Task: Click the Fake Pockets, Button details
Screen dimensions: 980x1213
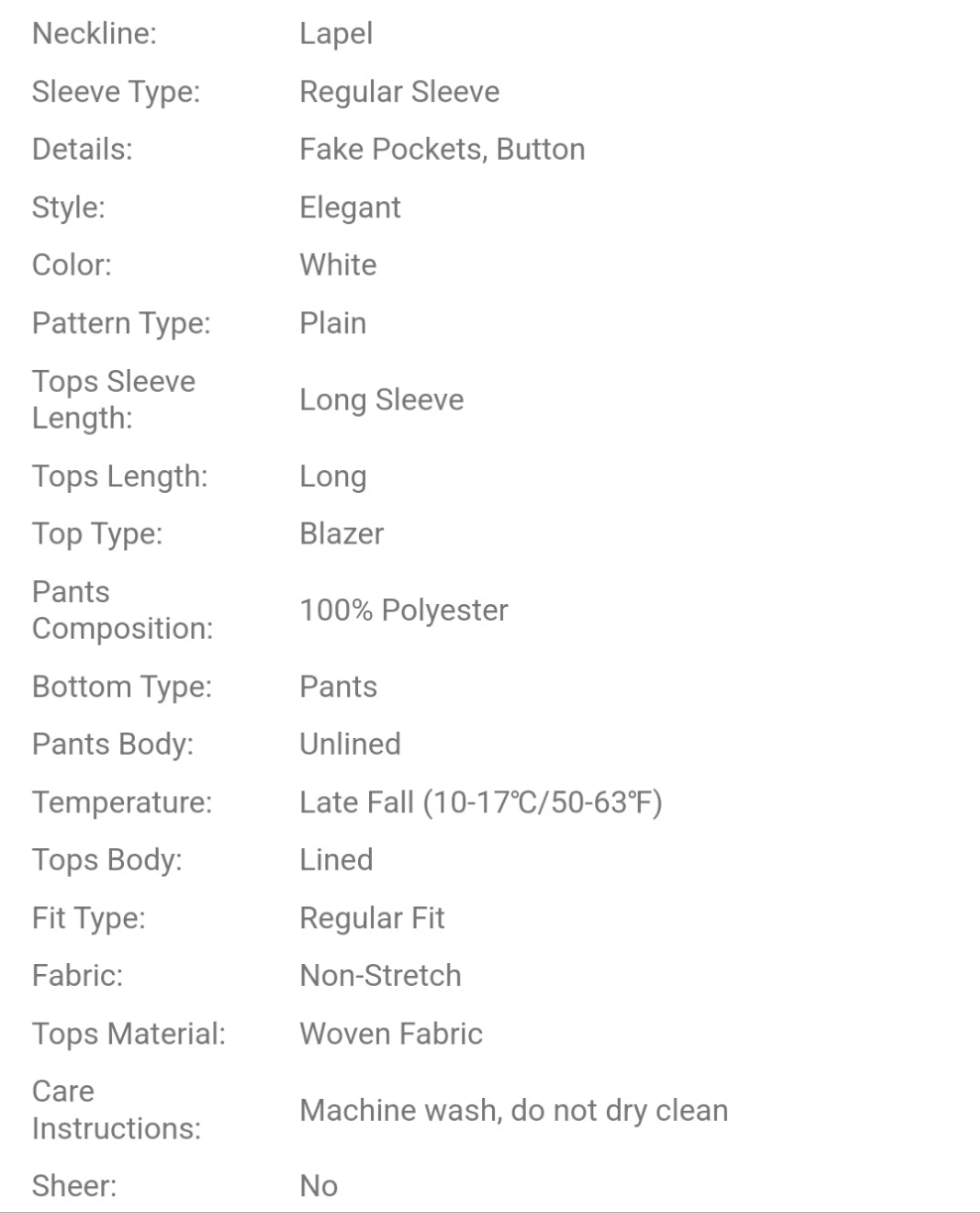Action: [x=441, y=150]
